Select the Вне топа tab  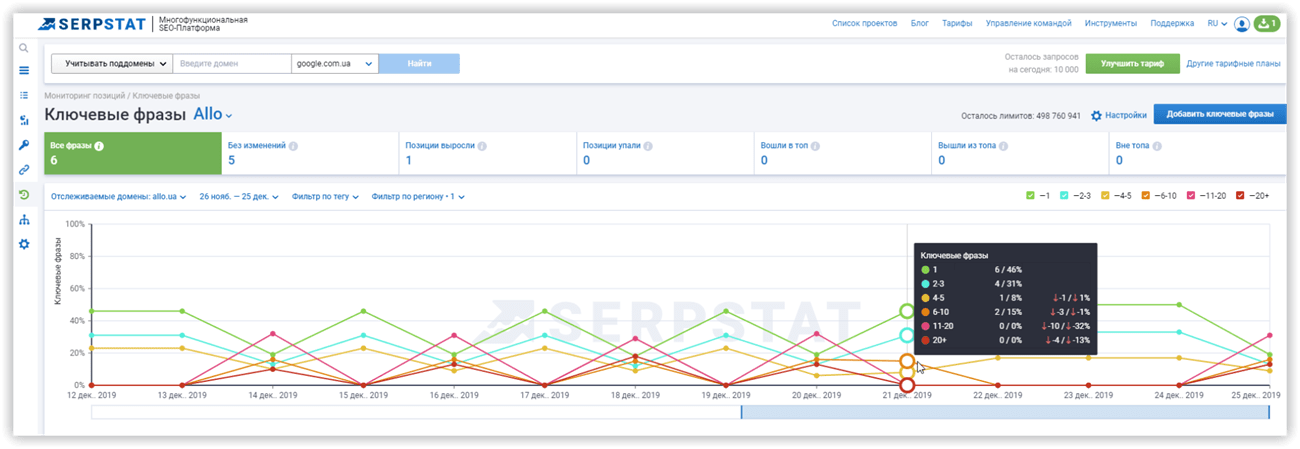(x=1197, y=153)
